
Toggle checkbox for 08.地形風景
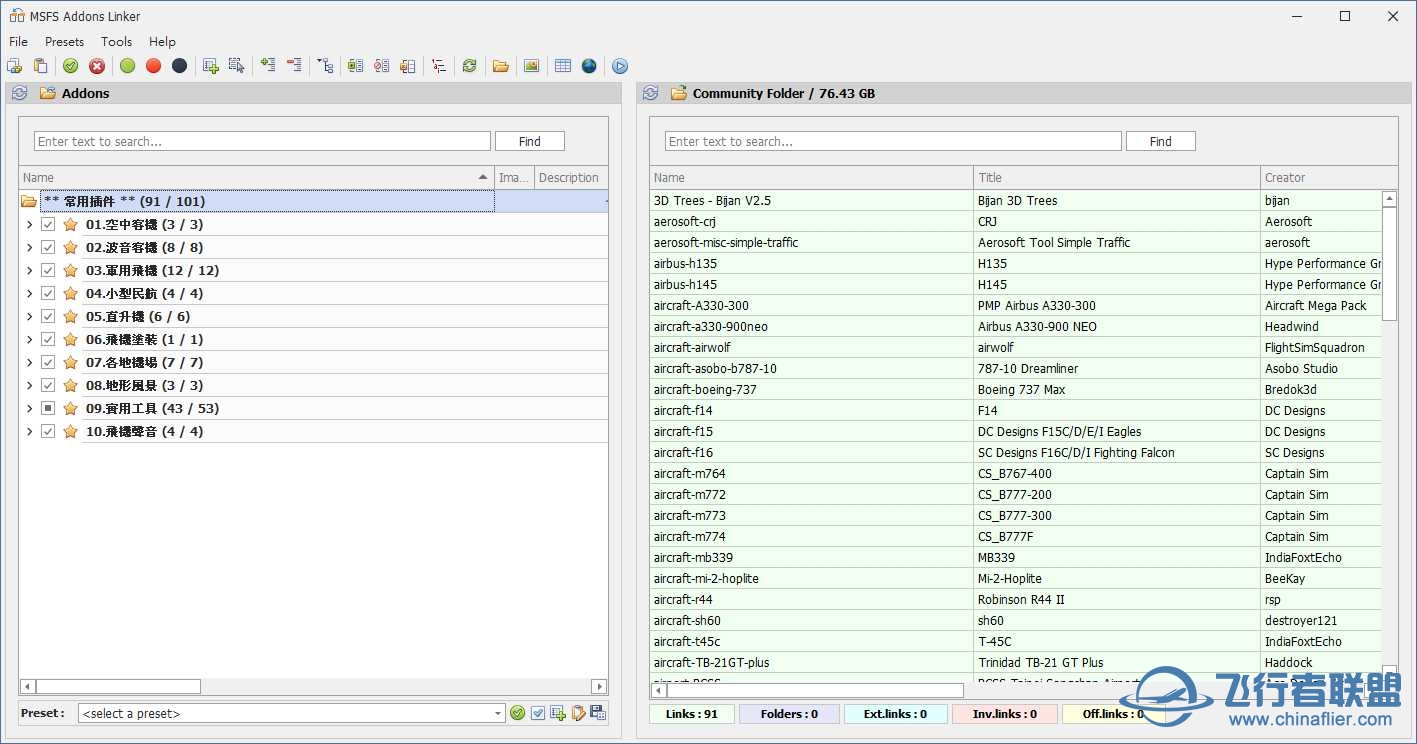[x=48, y=385]
